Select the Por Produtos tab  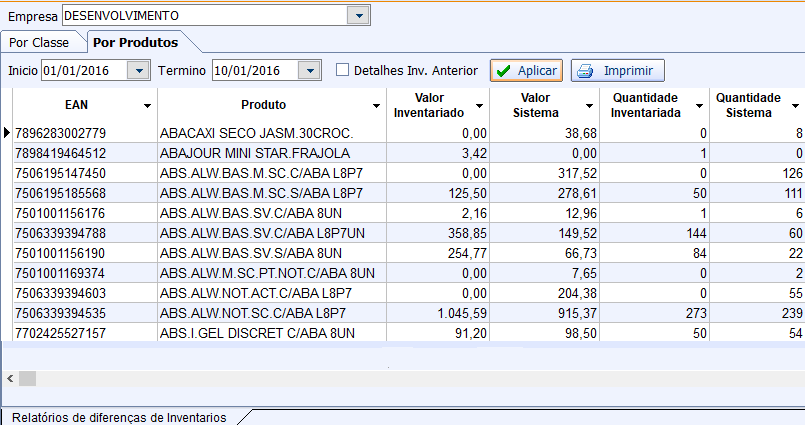point(135,43)
